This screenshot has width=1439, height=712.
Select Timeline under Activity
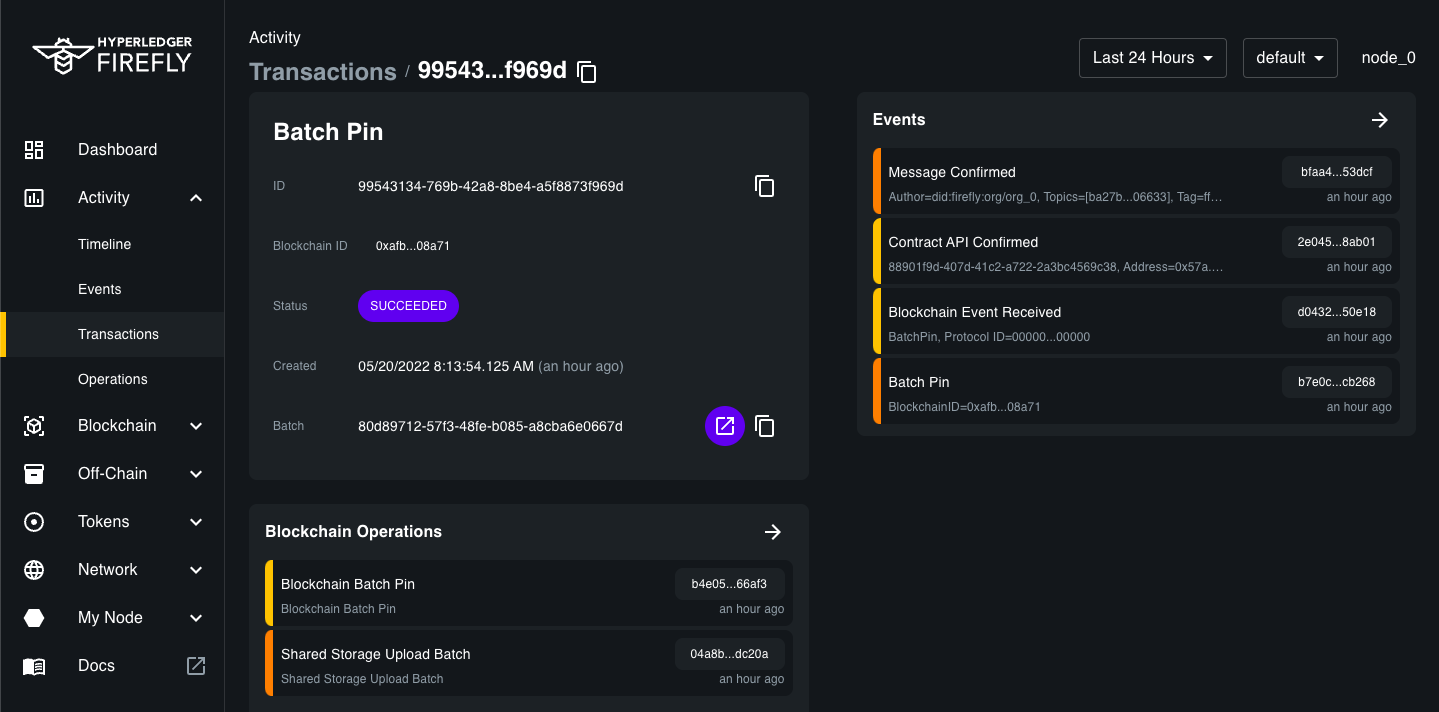(x=104, y=244)
